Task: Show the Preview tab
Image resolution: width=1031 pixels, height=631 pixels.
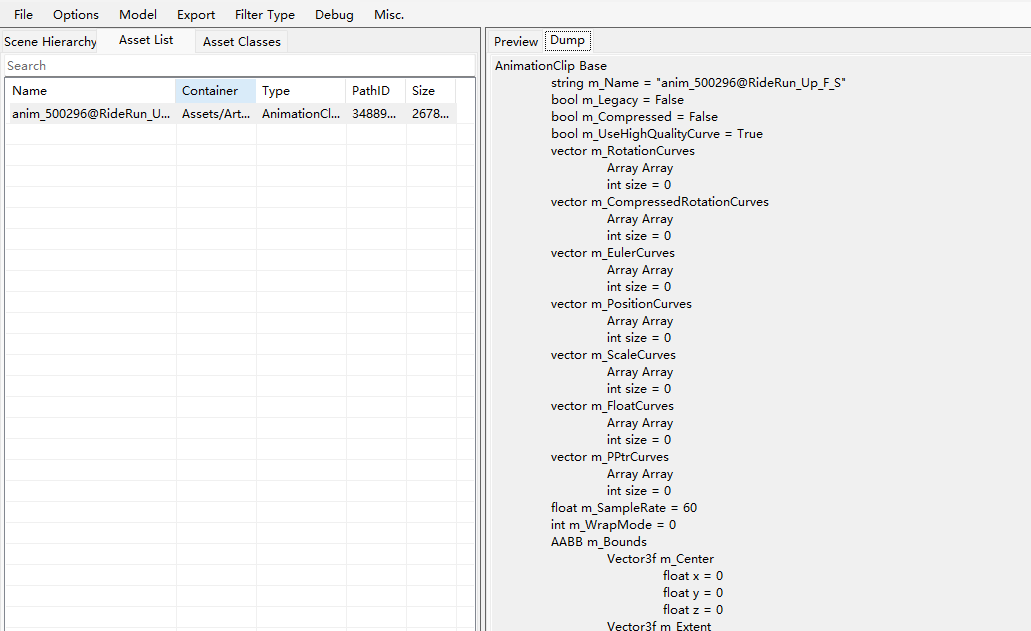Action: pos(516,41)
